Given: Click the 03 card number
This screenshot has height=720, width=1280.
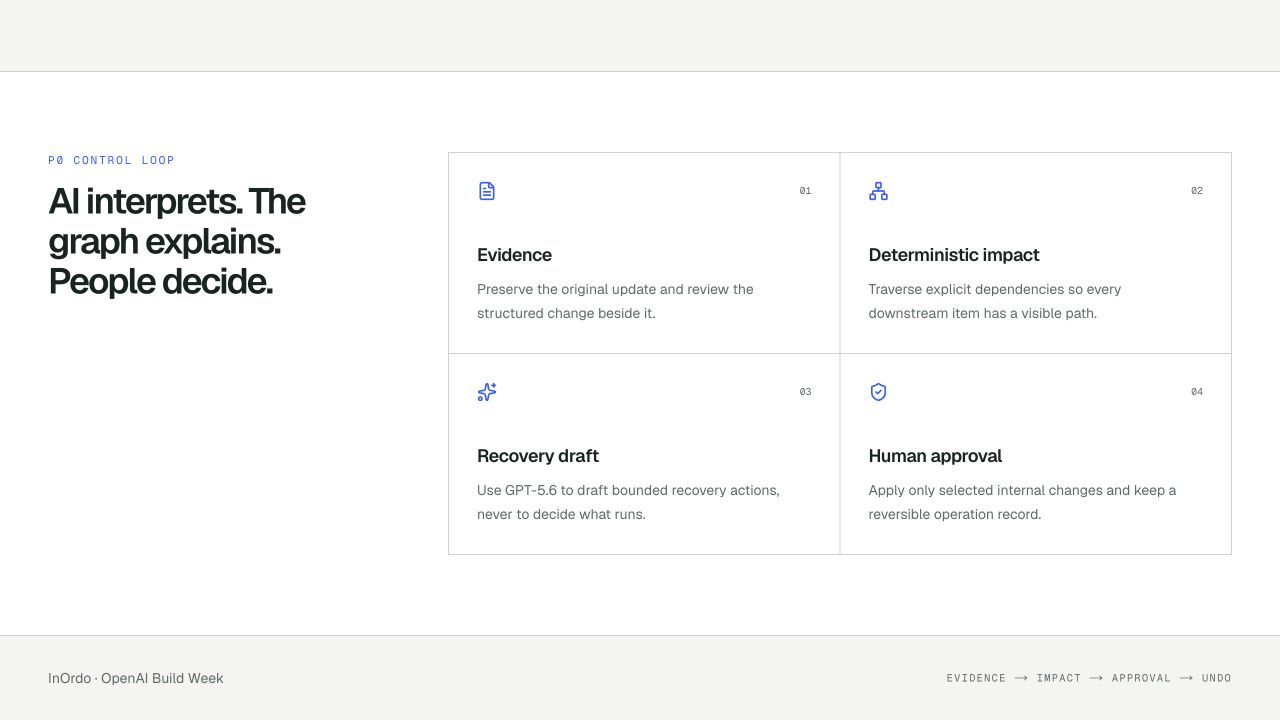Looking at the screenshot, I should pyautogui.click(x=805, y=392).
